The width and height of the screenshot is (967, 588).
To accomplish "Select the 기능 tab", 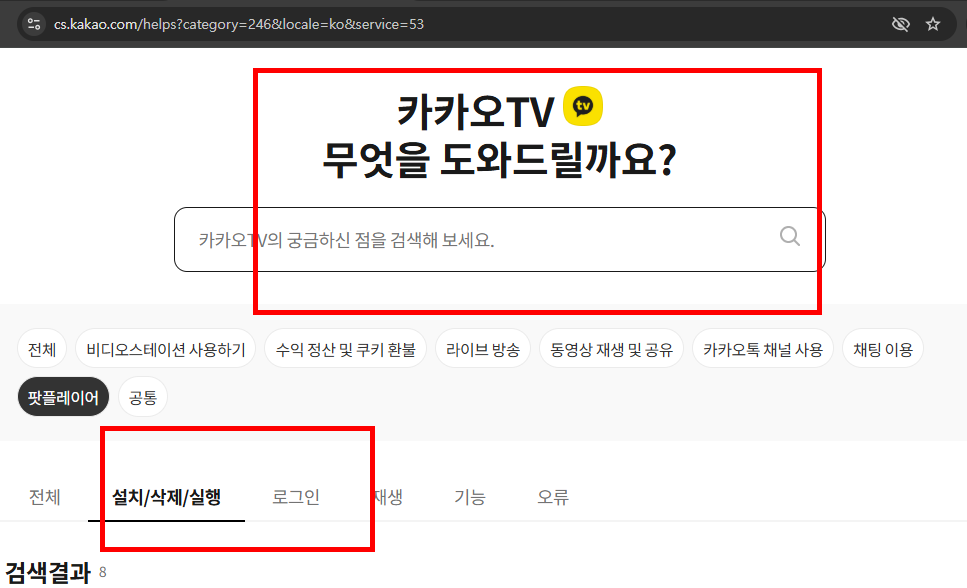I will [470, 496].
